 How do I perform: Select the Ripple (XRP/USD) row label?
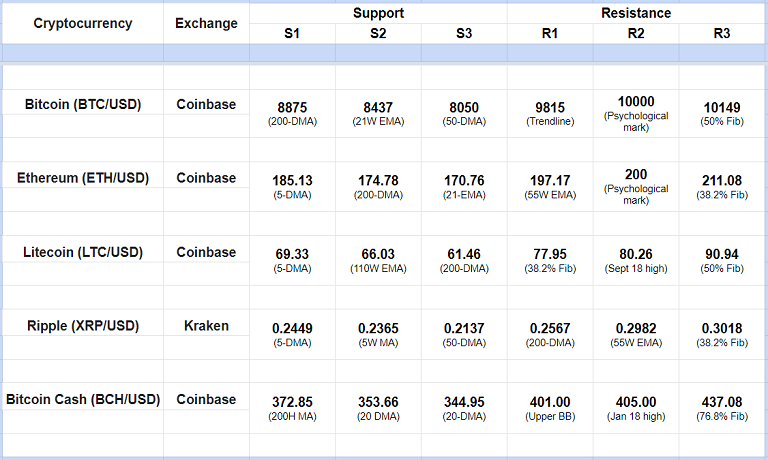point(83,326)
